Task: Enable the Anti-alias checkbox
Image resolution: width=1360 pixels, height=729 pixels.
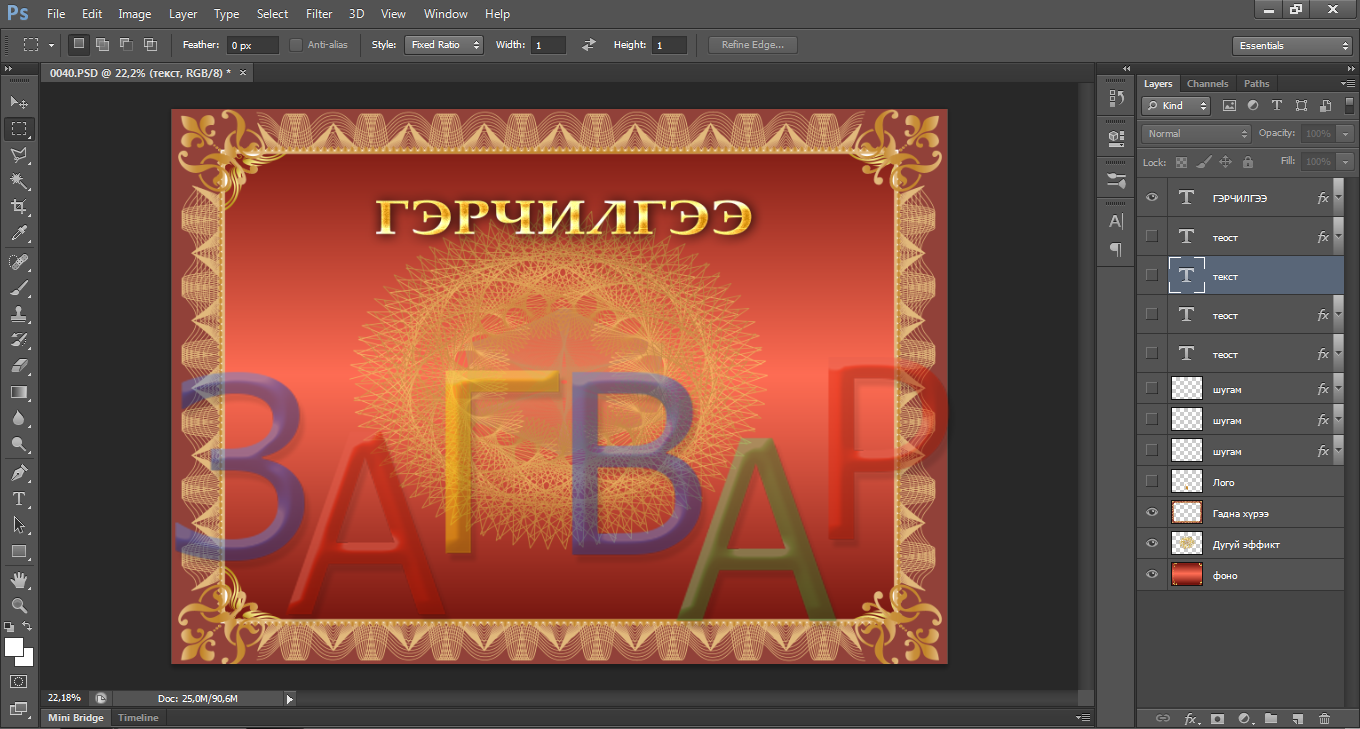Action: click(x=296, y=45)
